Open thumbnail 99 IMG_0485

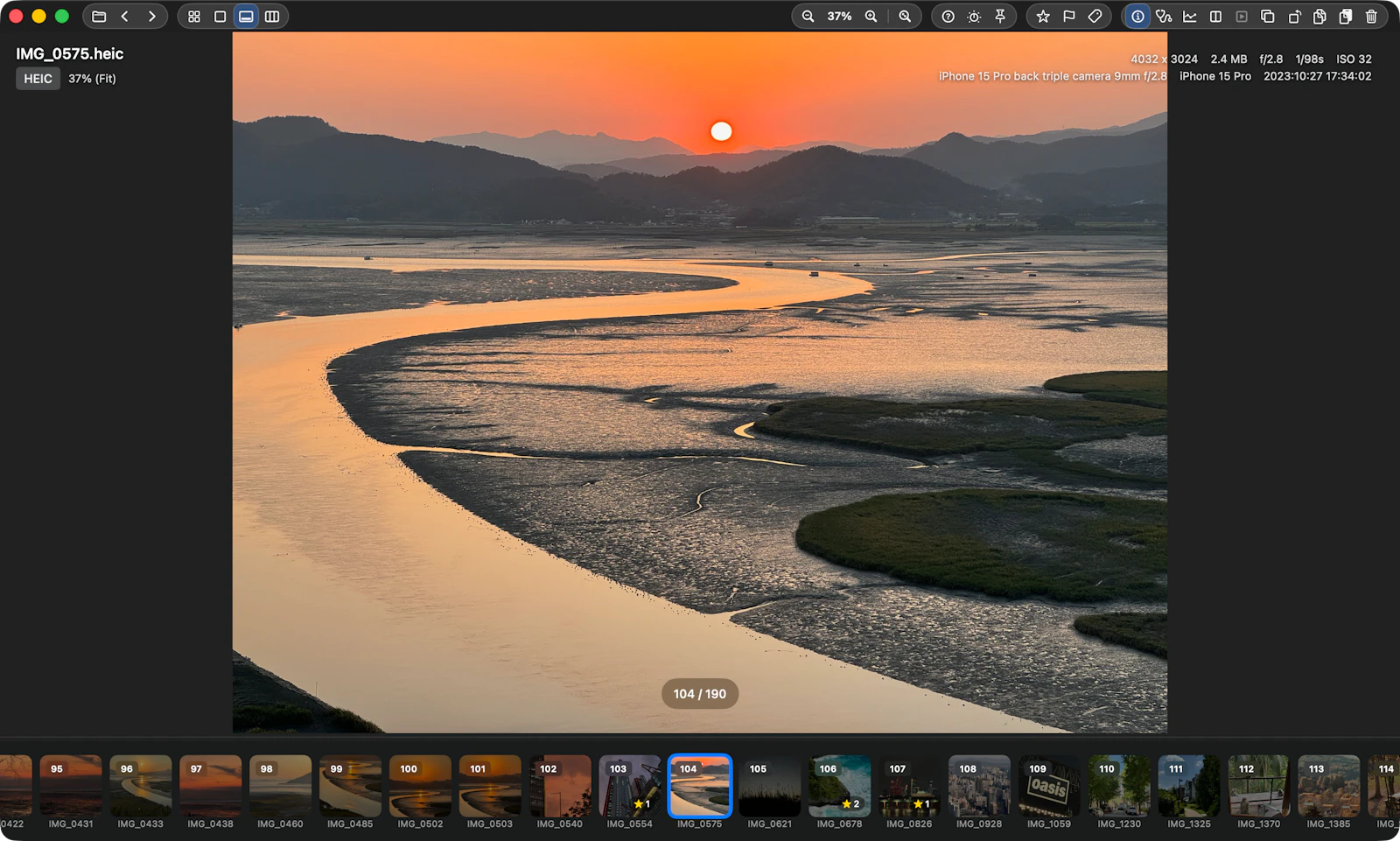[351, 787]
